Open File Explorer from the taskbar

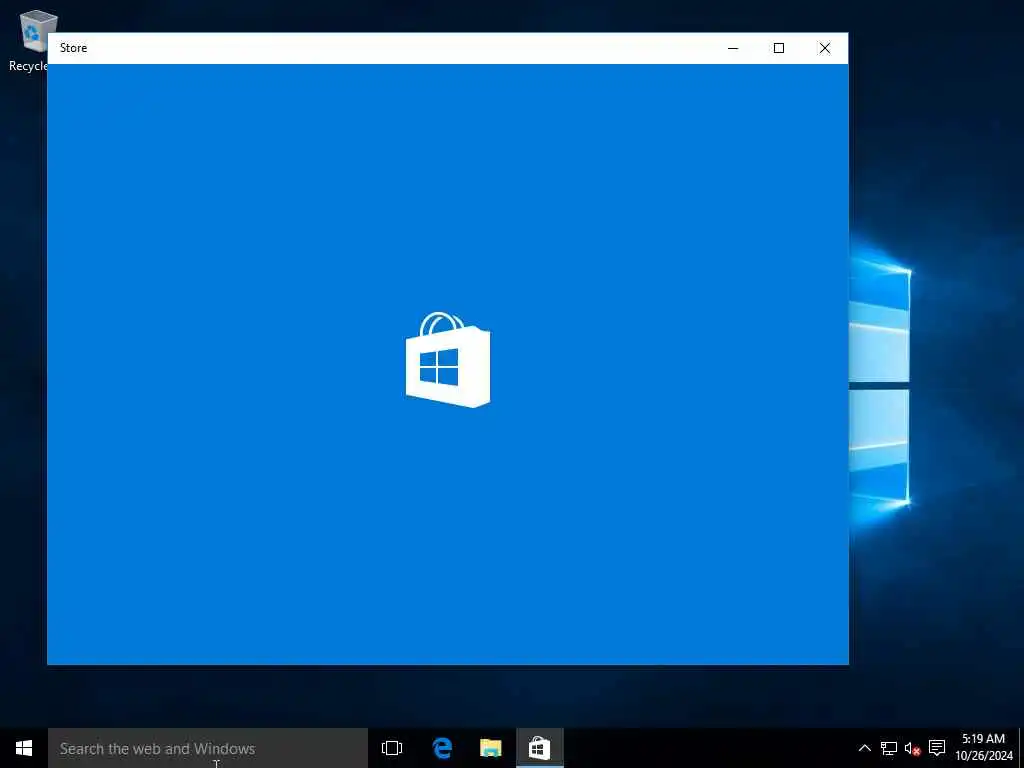coord(490,748)
